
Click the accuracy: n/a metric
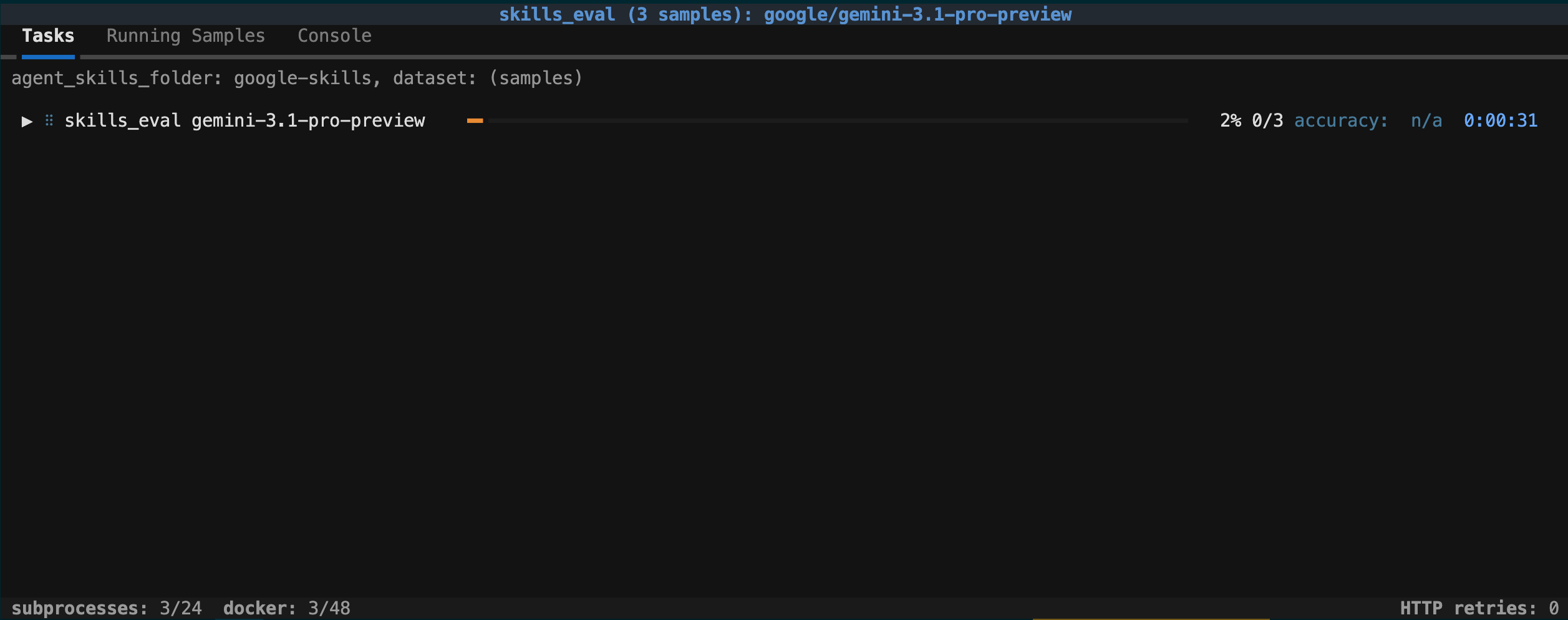point(1368,120)
